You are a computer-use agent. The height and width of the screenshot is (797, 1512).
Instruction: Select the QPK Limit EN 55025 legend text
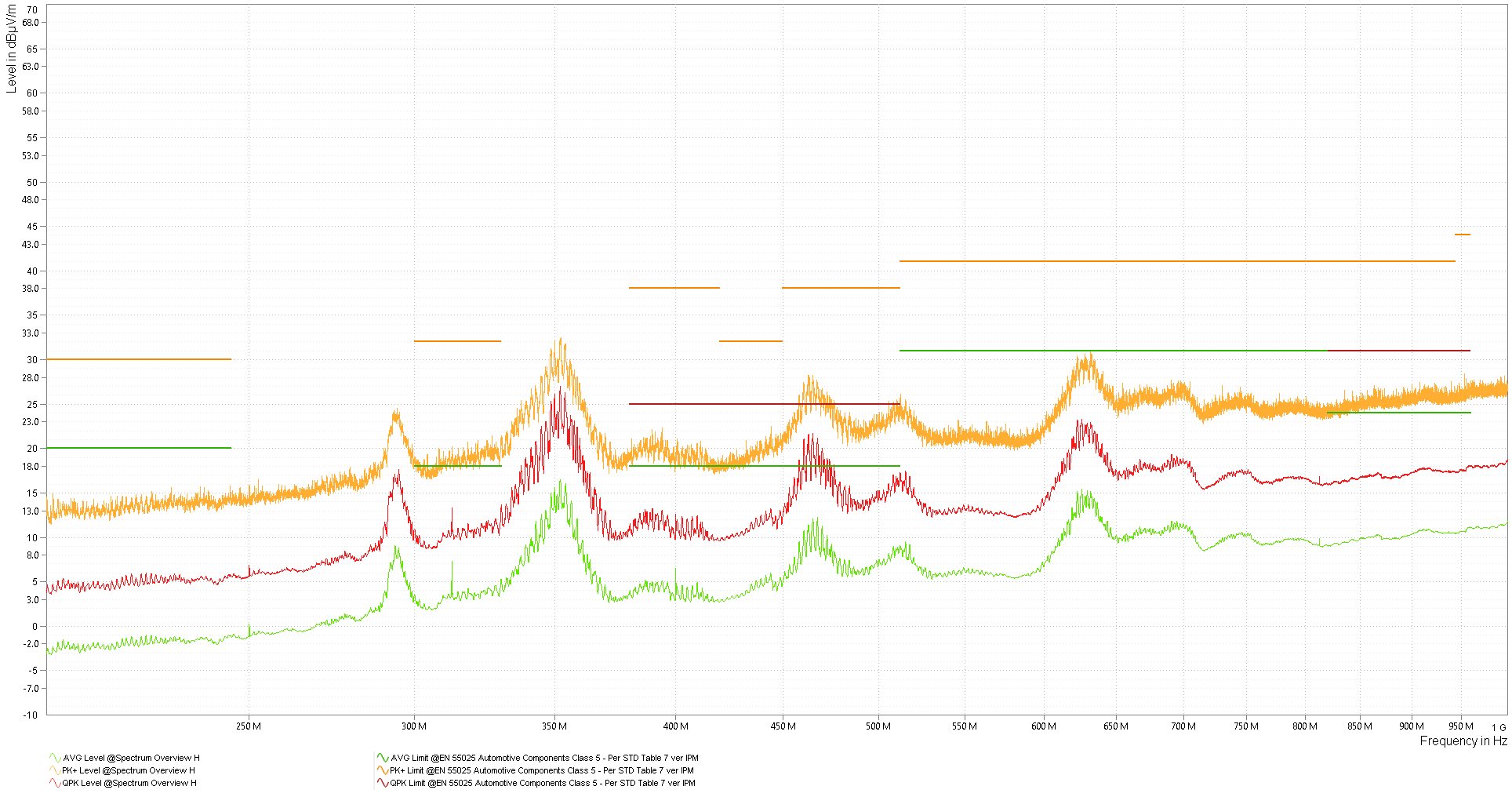(x=543, y=783)
